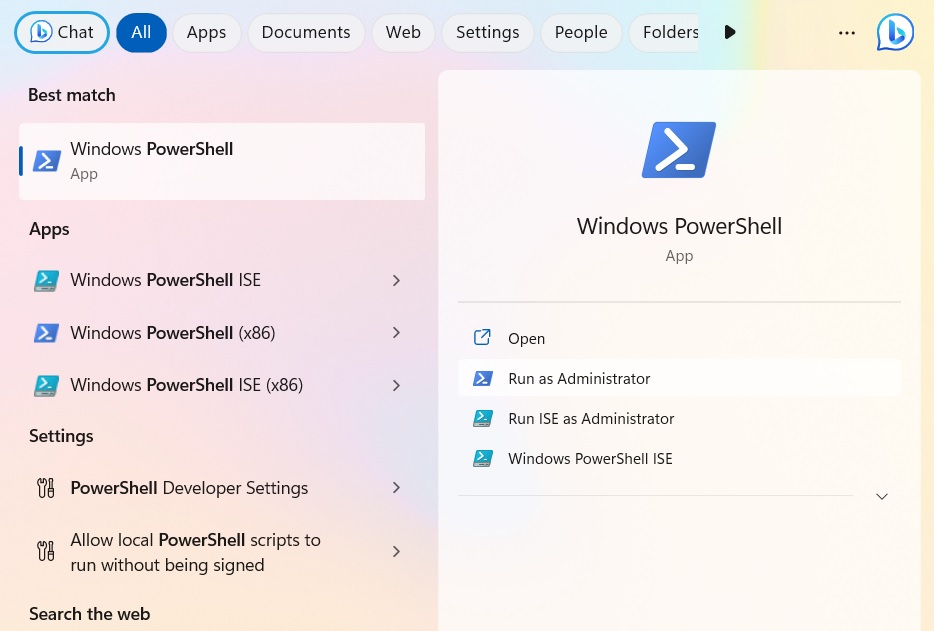934x631 pixels.
Task: Select Run as Administrator
Action: (579, 378)
